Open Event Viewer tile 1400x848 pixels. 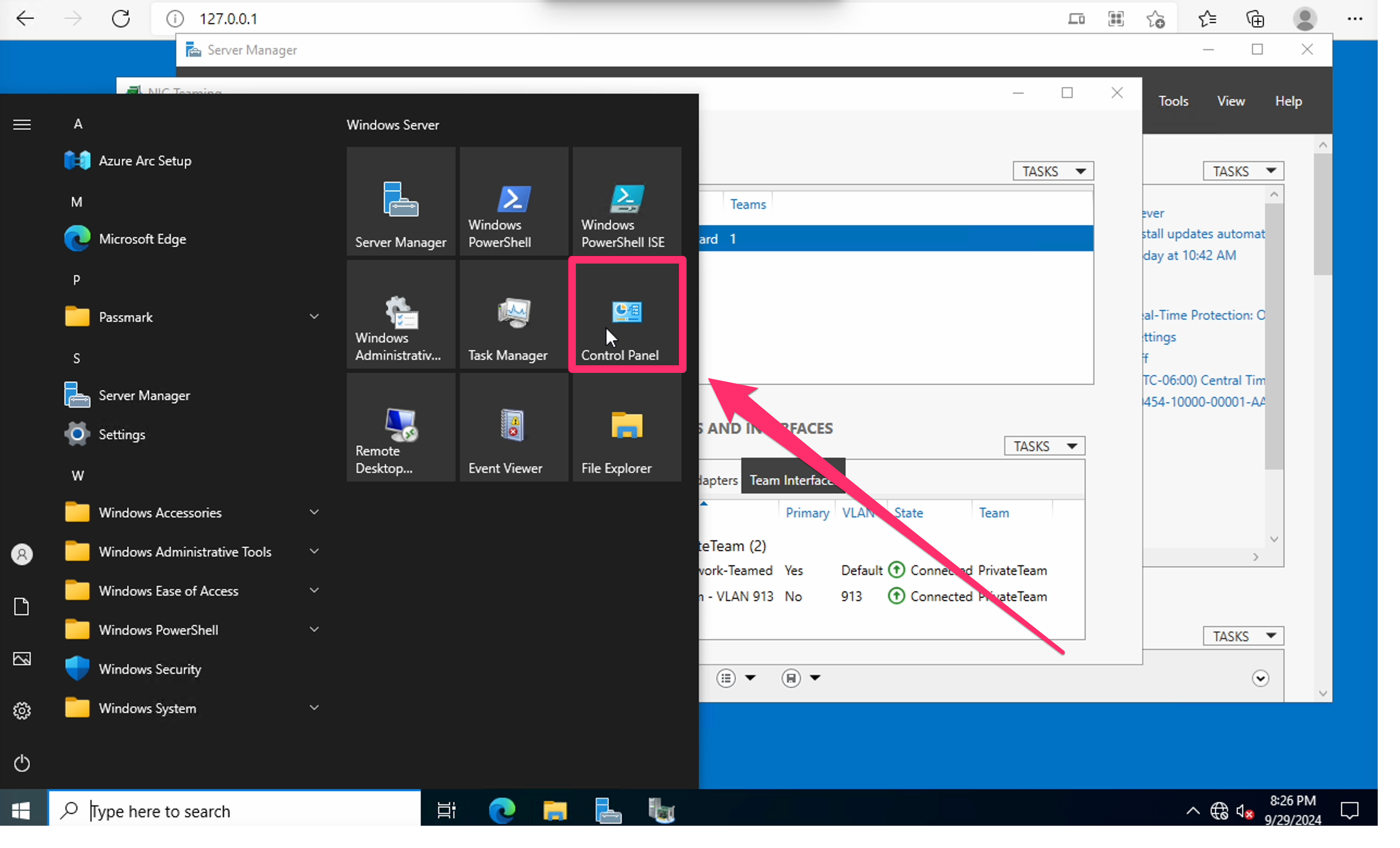513,428
